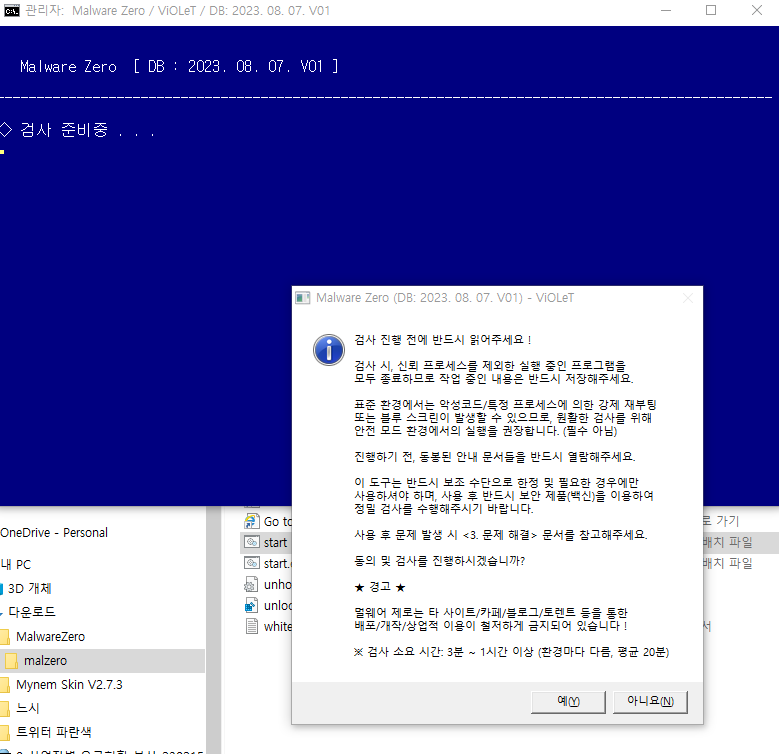Select the 'Go to' shortcut file icon
Screen dimensions: 779x754
[252, 521]
